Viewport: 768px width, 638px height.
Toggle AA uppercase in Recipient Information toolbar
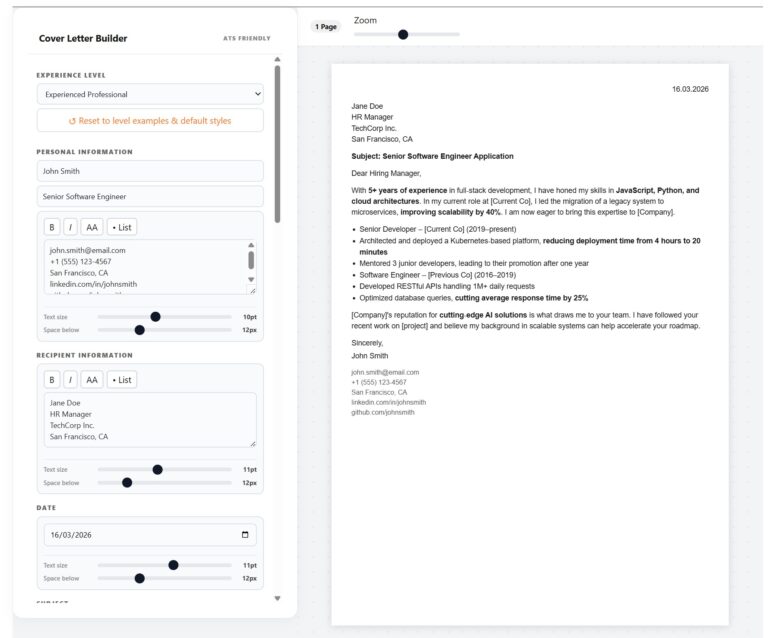92,380
